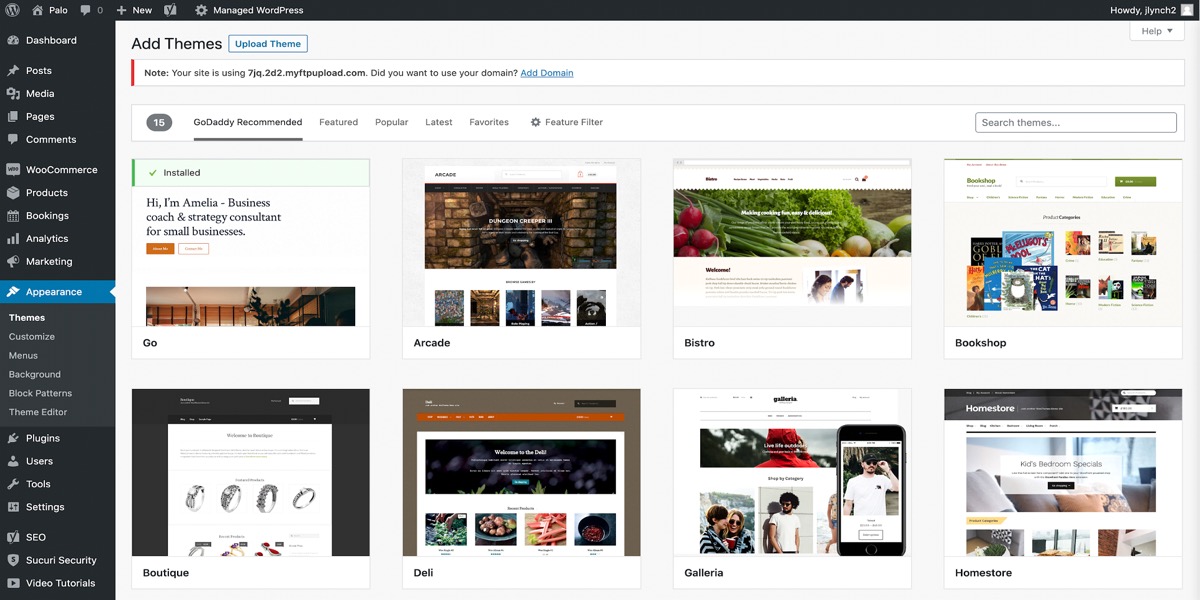Screen dimensions: 1200x600
Task: Open the Marketing megaphone icon
Action: click(x=13, y=262)
